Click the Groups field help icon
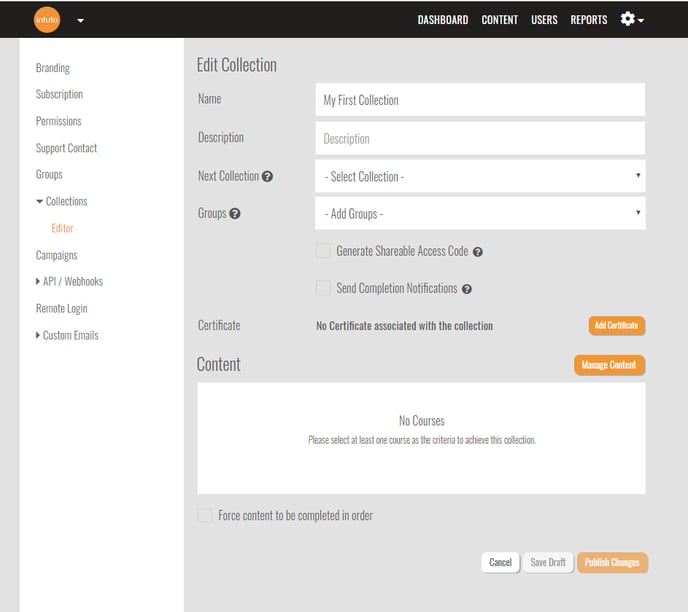This screenshot has height=612, width=688. click(x=235, y=214)
